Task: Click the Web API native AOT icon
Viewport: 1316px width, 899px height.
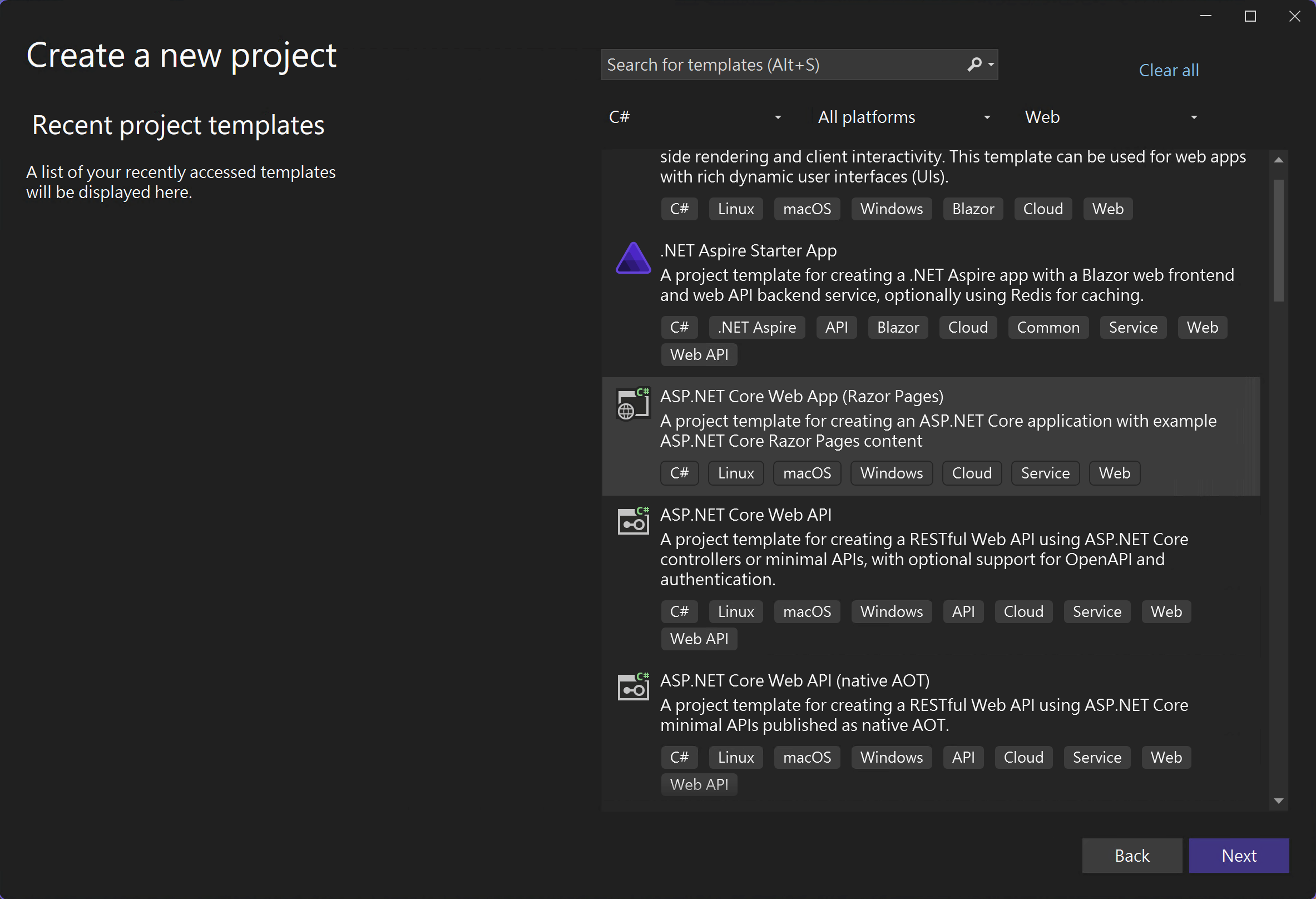Action: coord(632,687)
